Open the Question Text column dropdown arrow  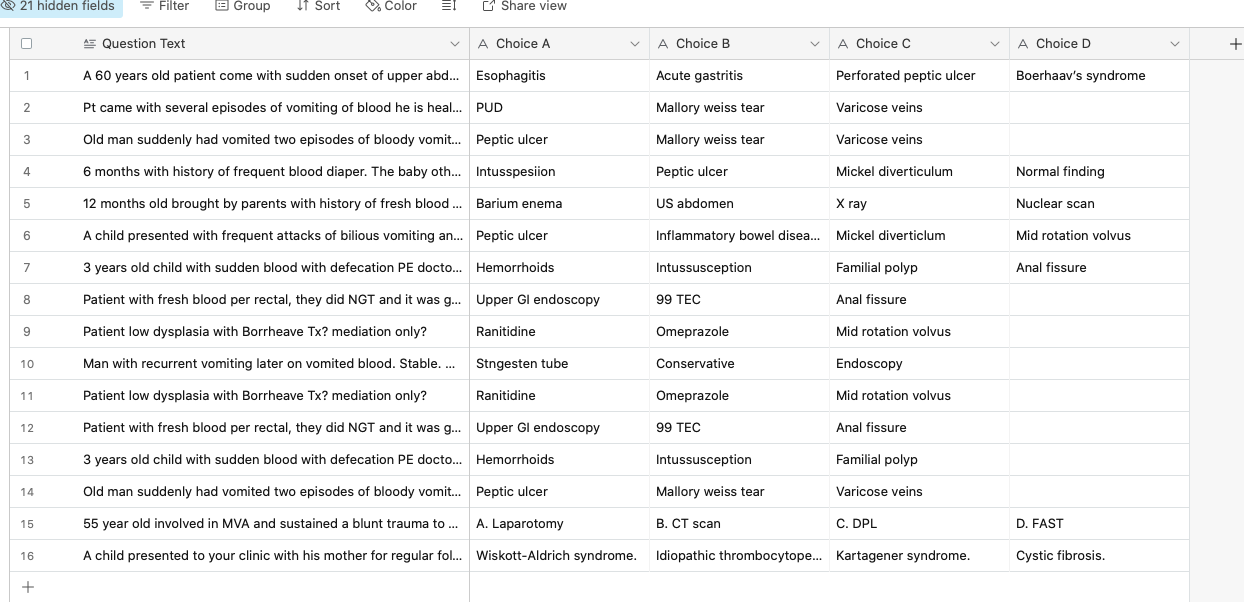455,44
